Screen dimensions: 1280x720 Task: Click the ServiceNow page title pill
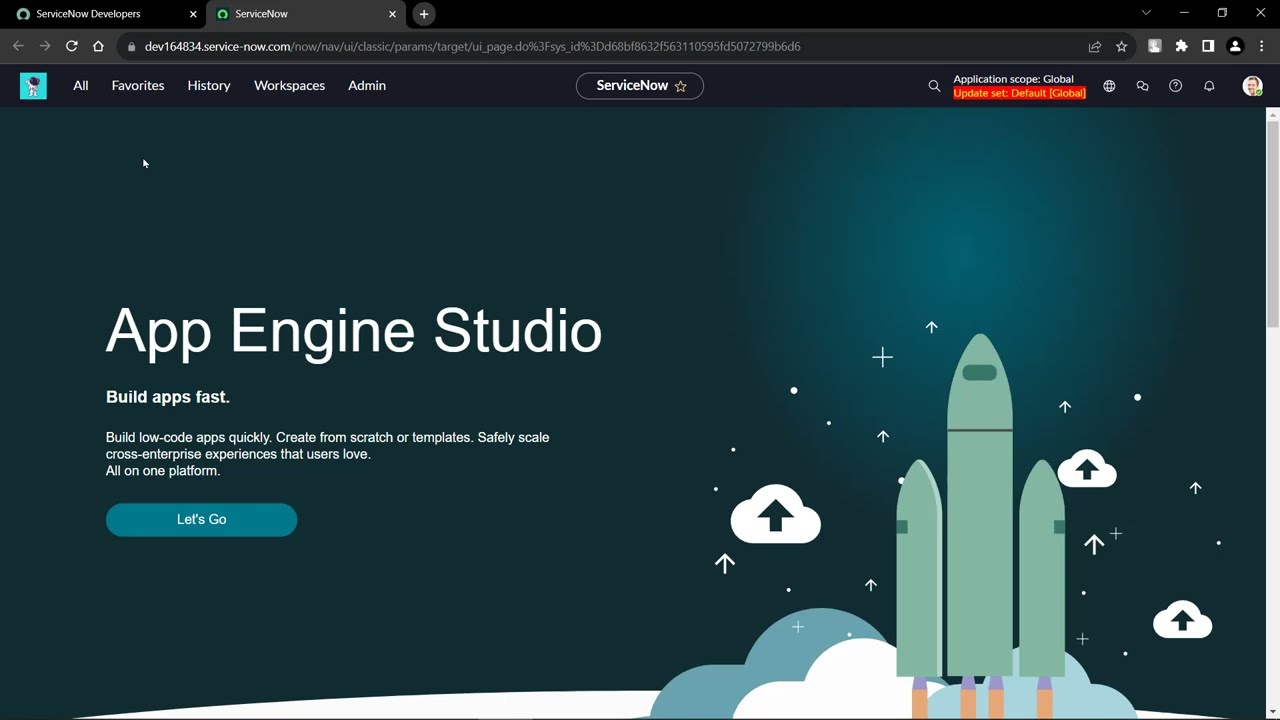(640, 86)
